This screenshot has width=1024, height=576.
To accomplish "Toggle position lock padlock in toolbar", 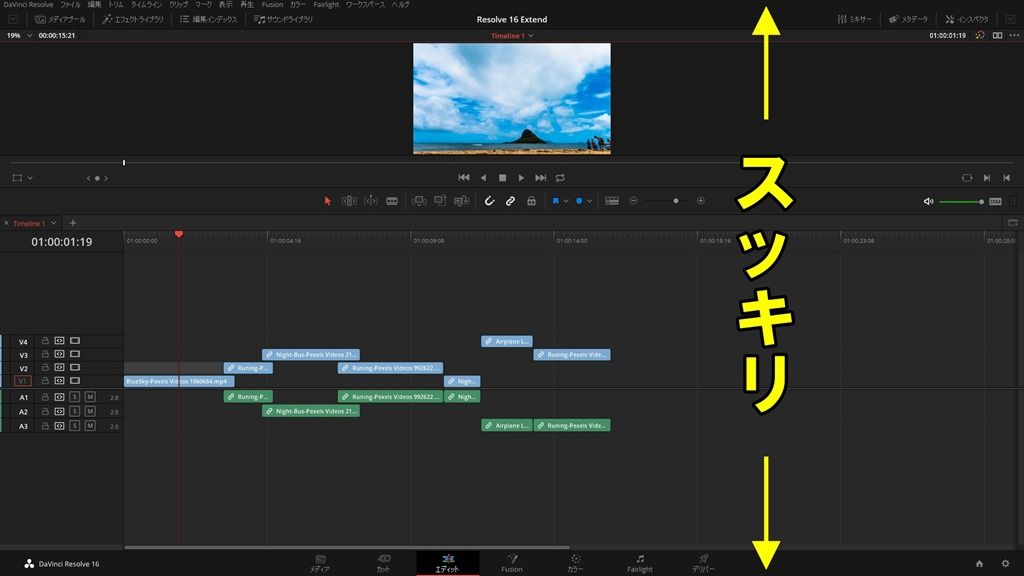I will 532,201.
